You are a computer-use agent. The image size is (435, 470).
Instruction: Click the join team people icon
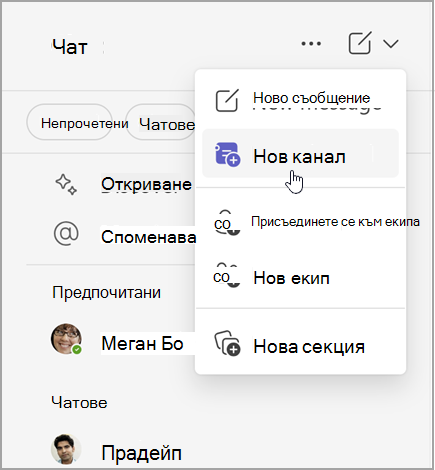point(227,223)
